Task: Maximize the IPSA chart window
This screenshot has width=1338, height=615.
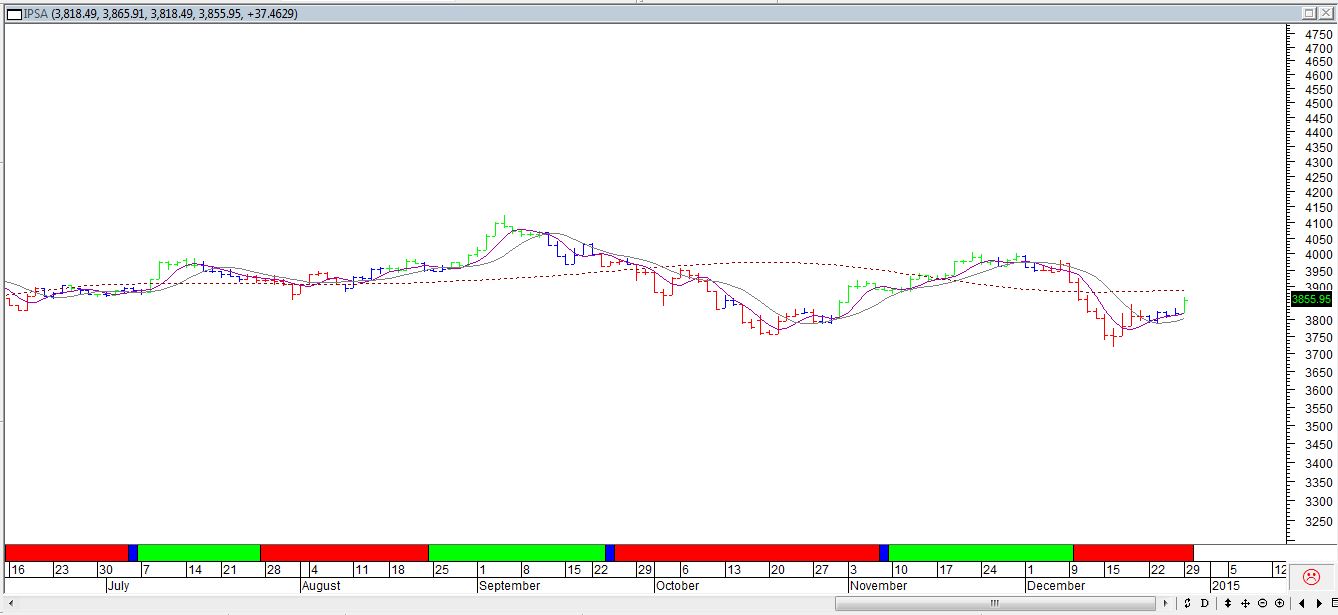Action: pos(1310,13)
